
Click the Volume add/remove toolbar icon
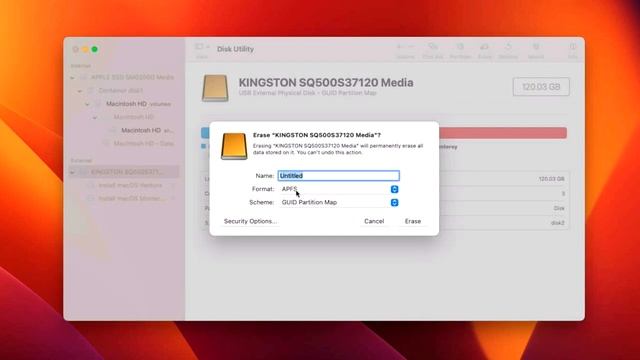point(405,47)
